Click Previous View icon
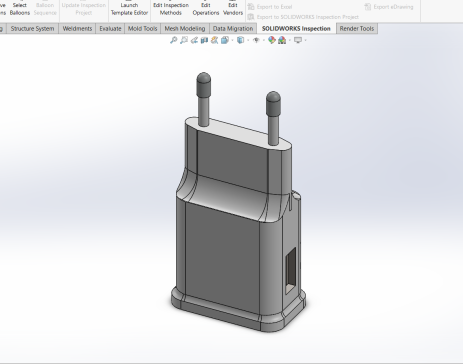 [194, 40]
